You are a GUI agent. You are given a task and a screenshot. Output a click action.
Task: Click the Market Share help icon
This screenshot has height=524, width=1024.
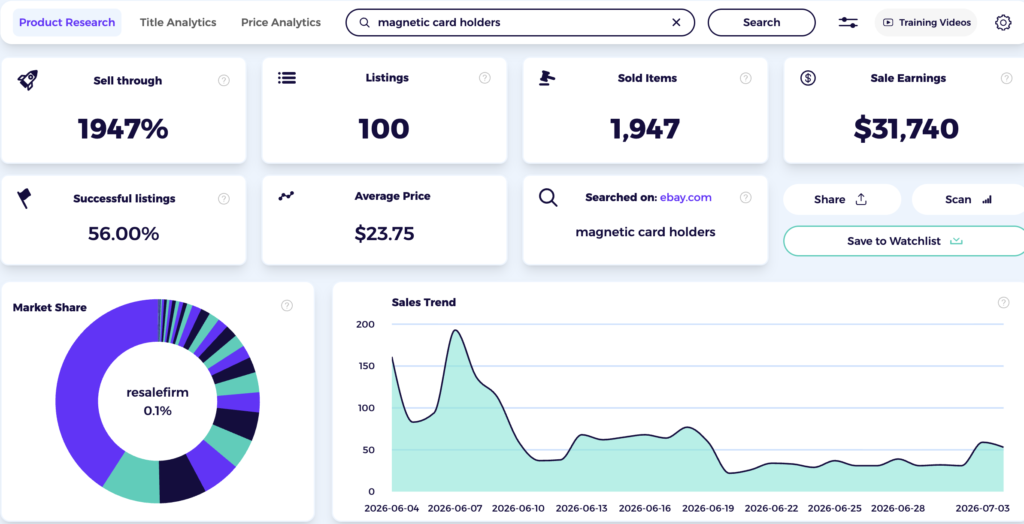pos(287,305)
